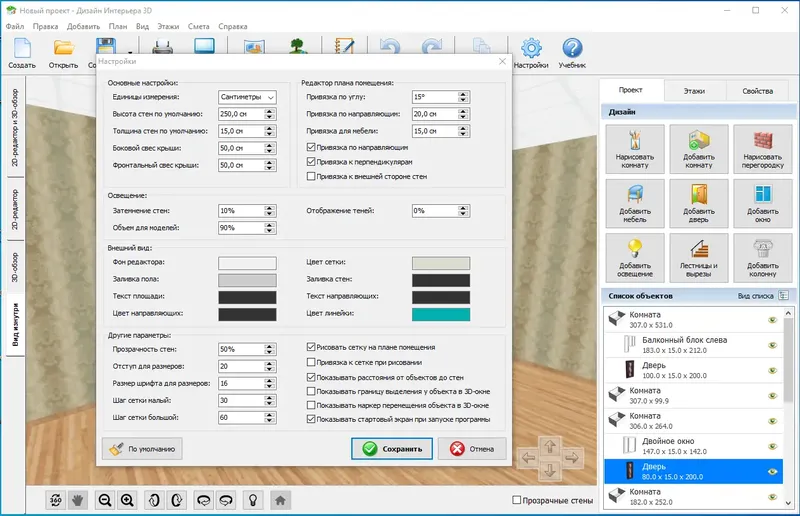
Task: Open Лестницы и вырезы tool
Action: tap(698, 258)
